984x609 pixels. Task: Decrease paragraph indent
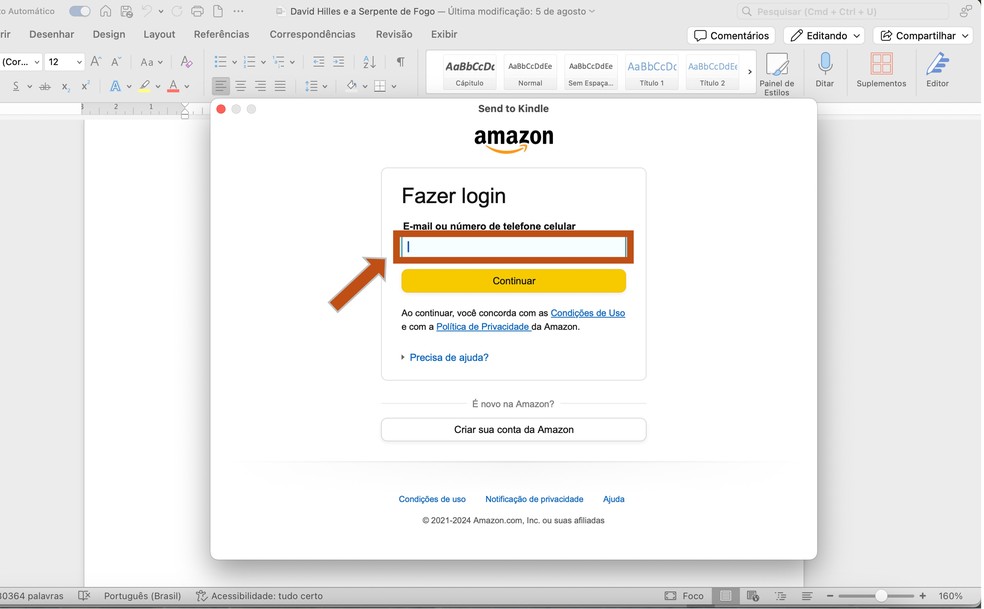click(318, 62)
